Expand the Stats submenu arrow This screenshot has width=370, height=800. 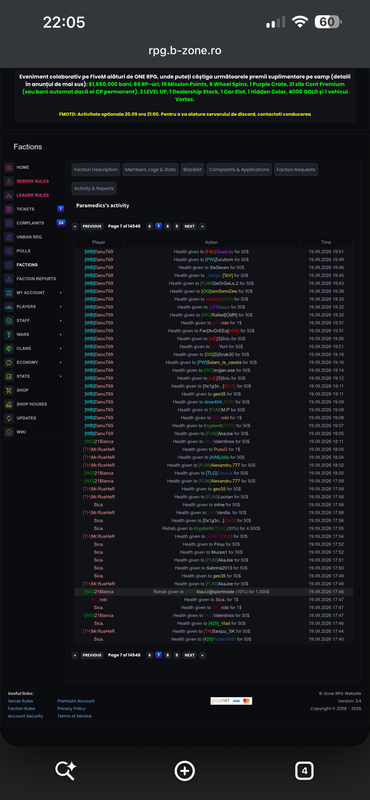[61, 376]
